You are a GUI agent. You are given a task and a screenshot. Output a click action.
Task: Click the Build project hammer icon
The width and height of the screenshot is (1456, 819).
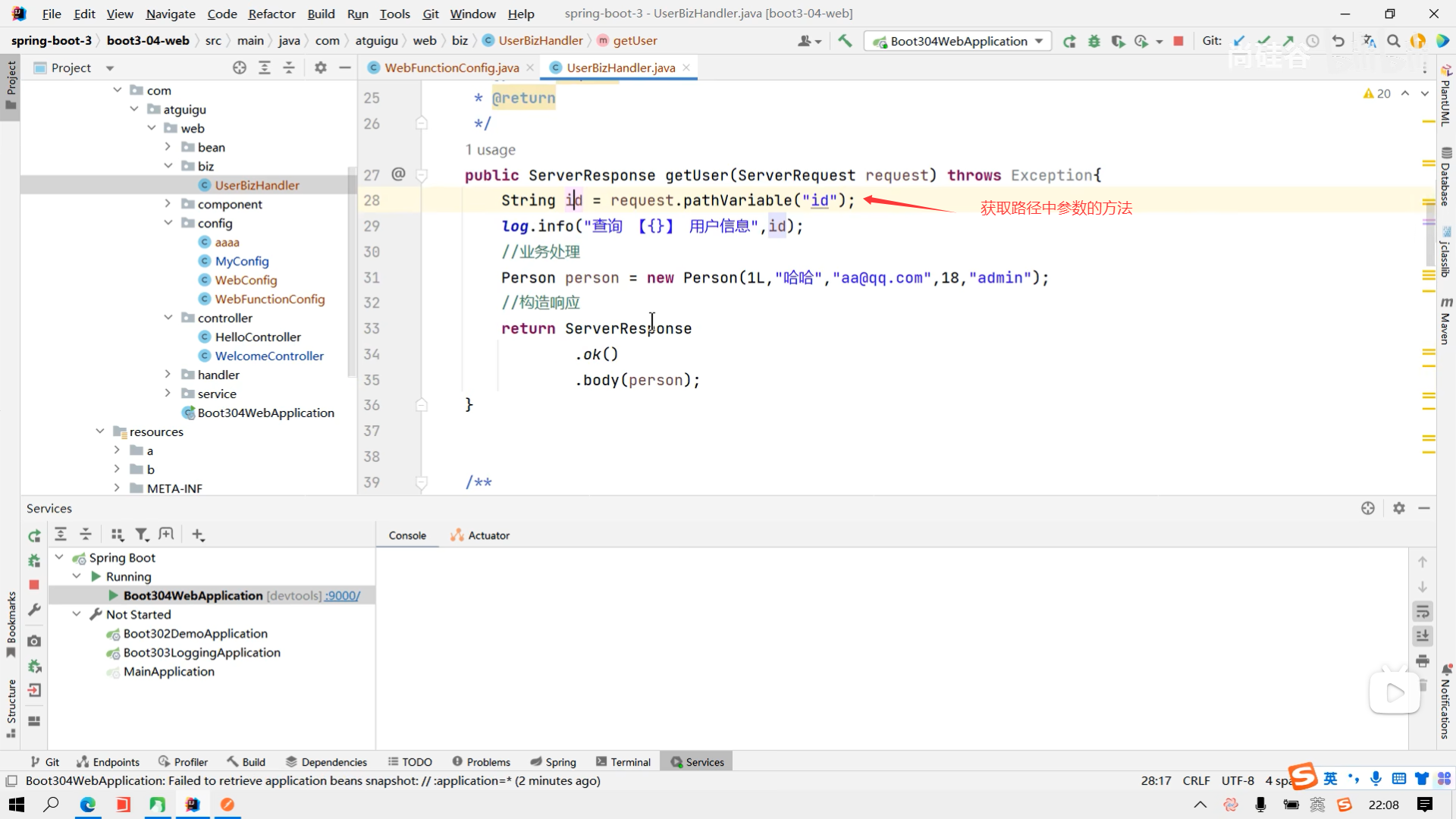(x=845, y=41)
